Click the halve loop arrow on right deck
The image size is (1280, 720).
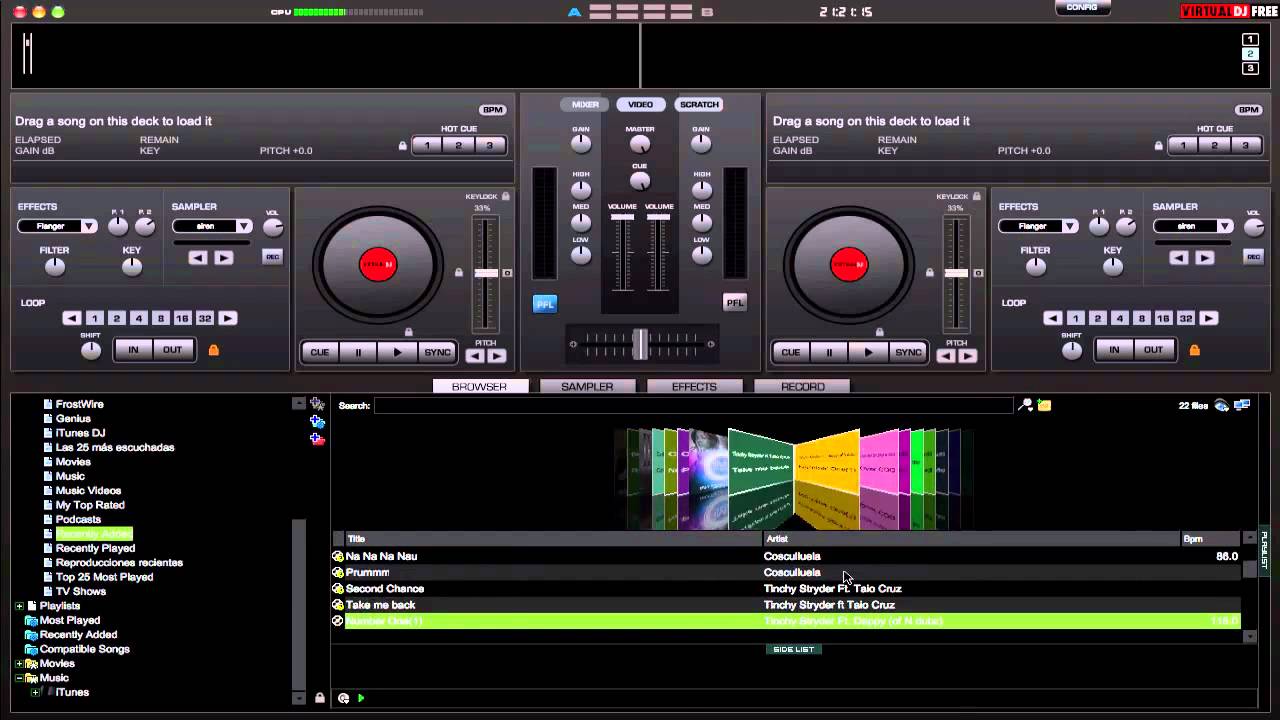(1052, 318)
